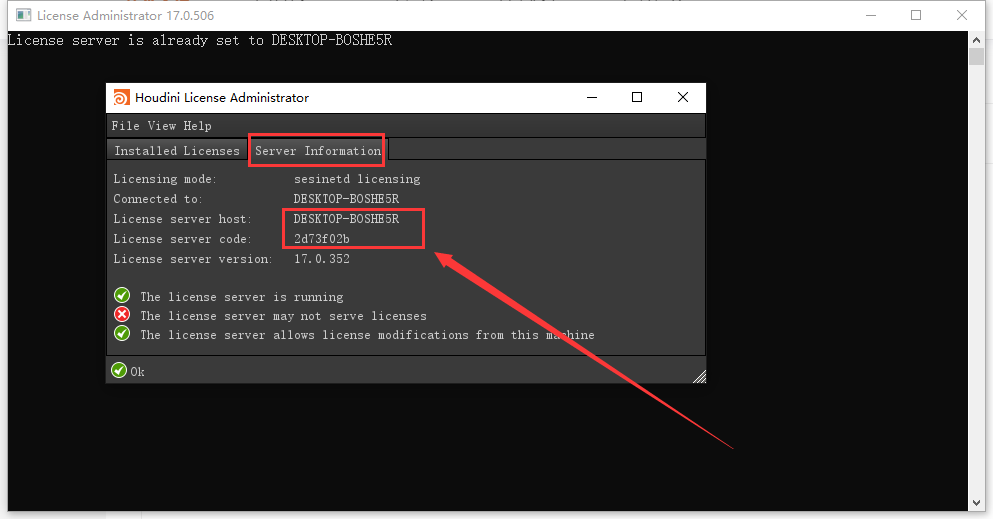Click red X next to 'may not serve licenses'

pos(122,315)
